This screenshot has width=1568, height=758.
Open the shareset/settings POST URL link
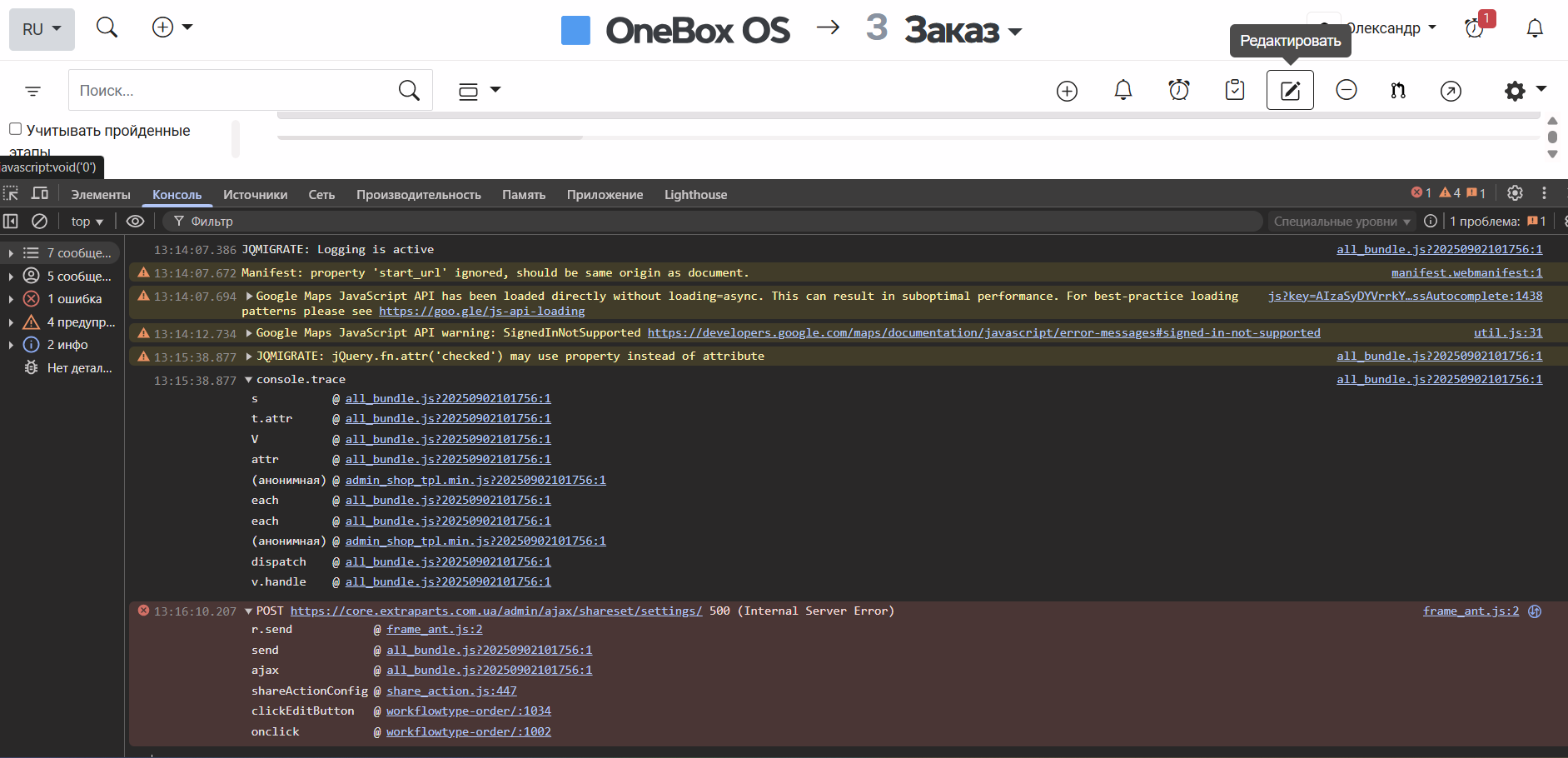[x=495, y=611]
